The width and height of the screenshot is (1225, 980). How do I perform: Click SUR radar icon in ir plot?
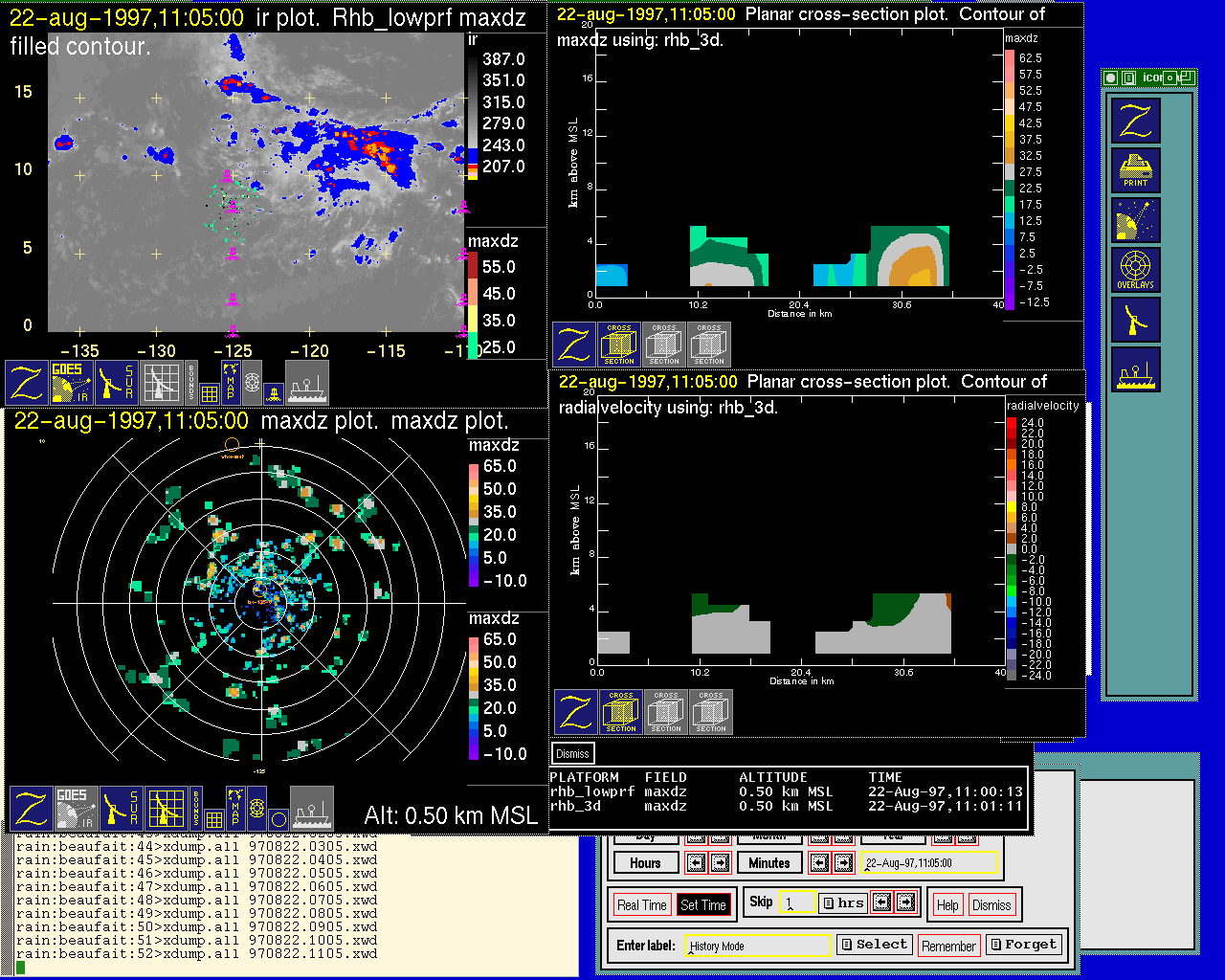(118, 382)
